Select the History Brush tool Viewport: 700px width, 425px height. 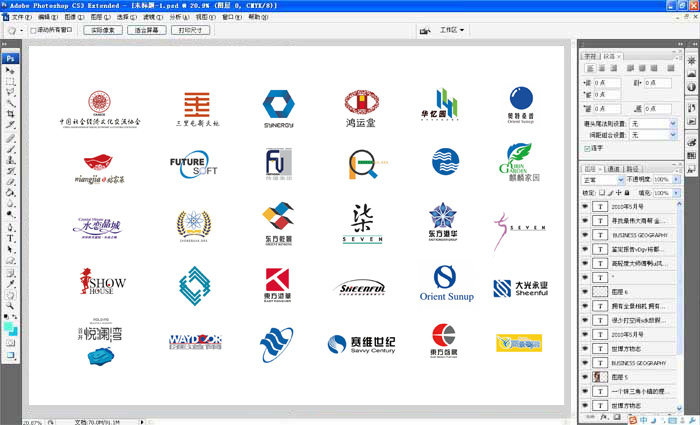(10, 171)
